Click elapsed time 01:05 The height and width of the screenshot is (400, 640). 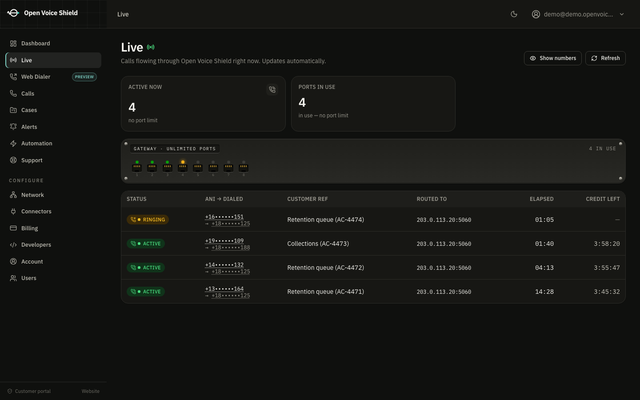pos(544,220)
